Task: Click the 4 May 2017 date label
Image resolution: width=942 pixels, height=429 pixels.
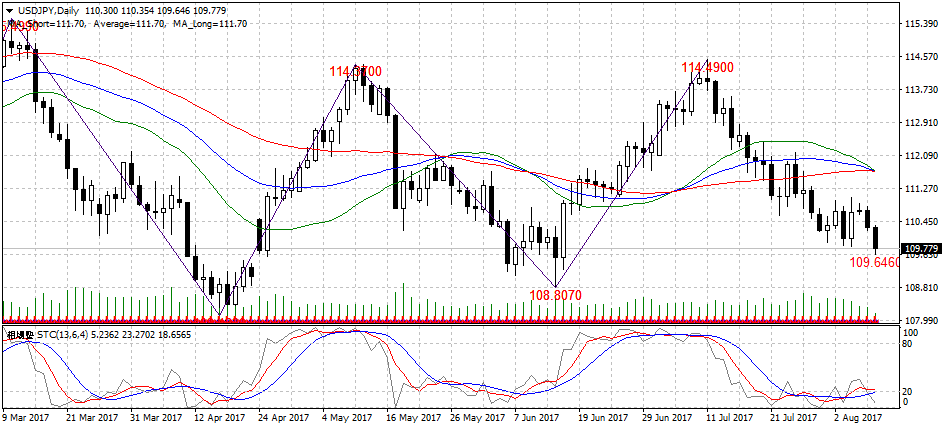Action: [x=346, y=417]
